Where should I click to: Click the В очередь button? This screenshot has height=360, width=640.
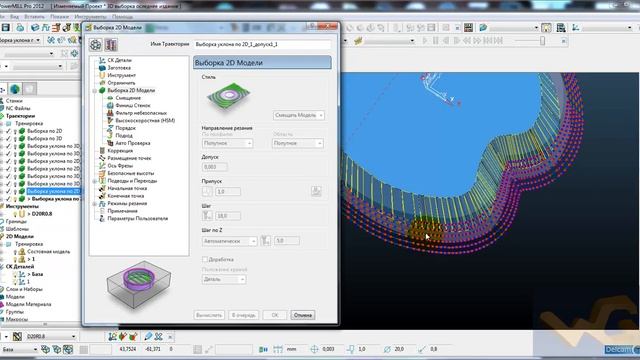click(244, 315)
